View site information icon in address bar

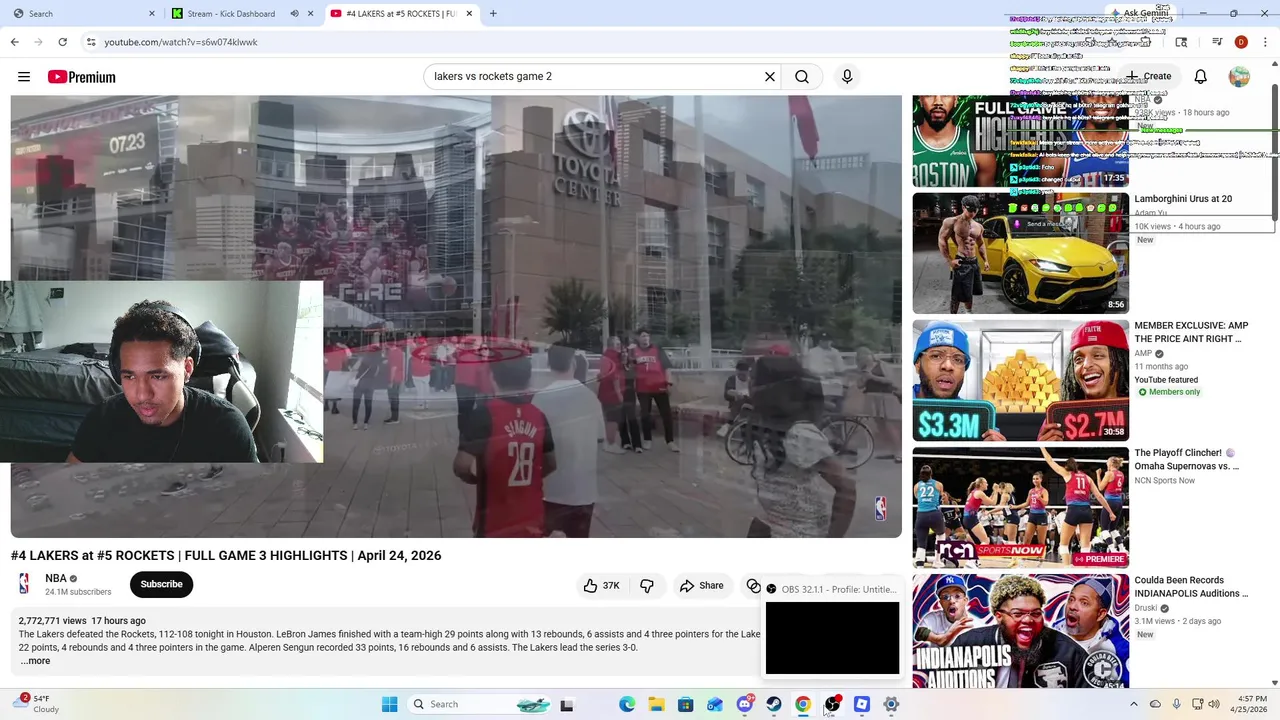(91, 42)
